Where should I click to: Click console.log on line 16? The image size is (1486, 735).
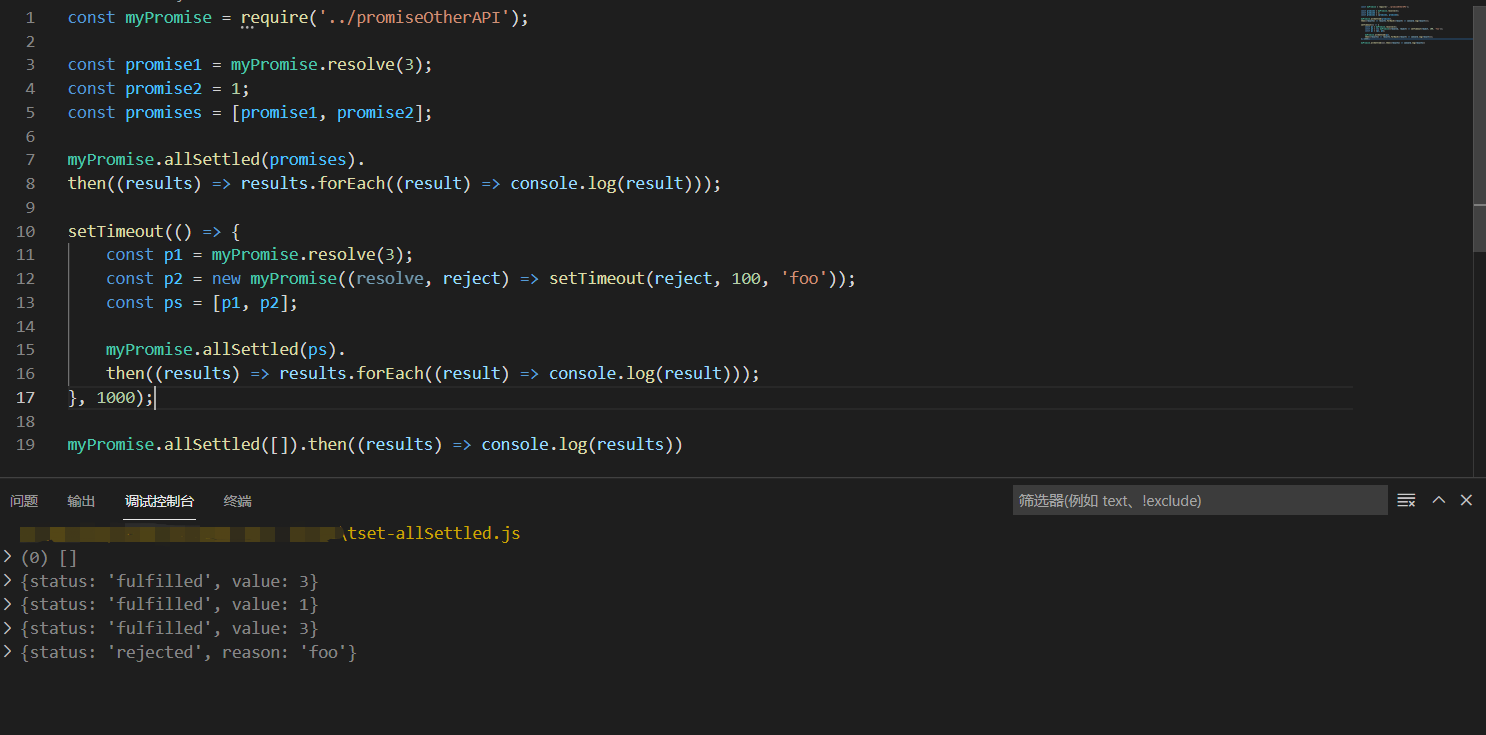point(602,374)
